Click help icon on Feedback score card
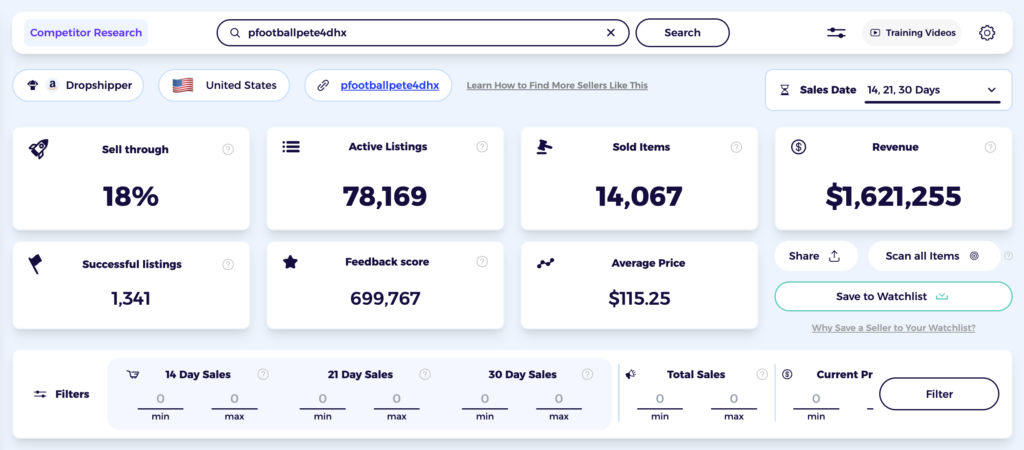 coord(482,261)
